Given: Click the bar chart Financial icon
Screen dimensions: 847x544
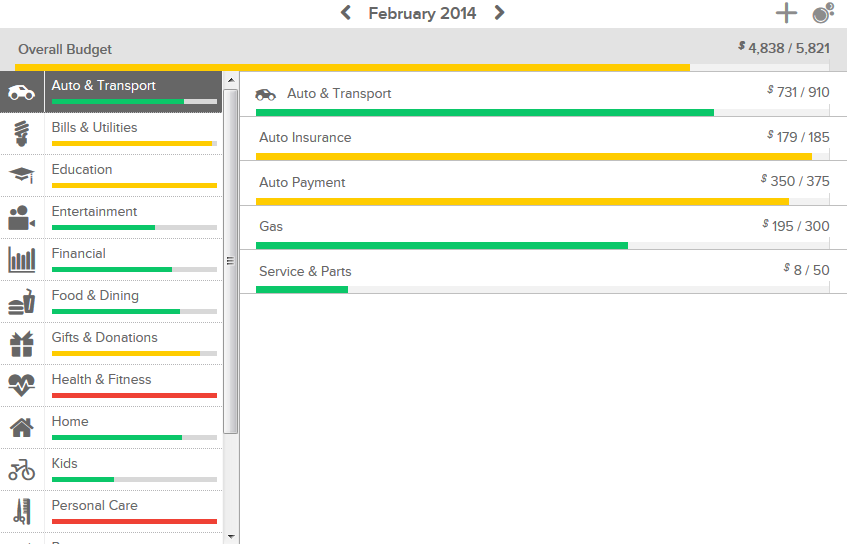Looking at the screenshot, I should [22, 259].
